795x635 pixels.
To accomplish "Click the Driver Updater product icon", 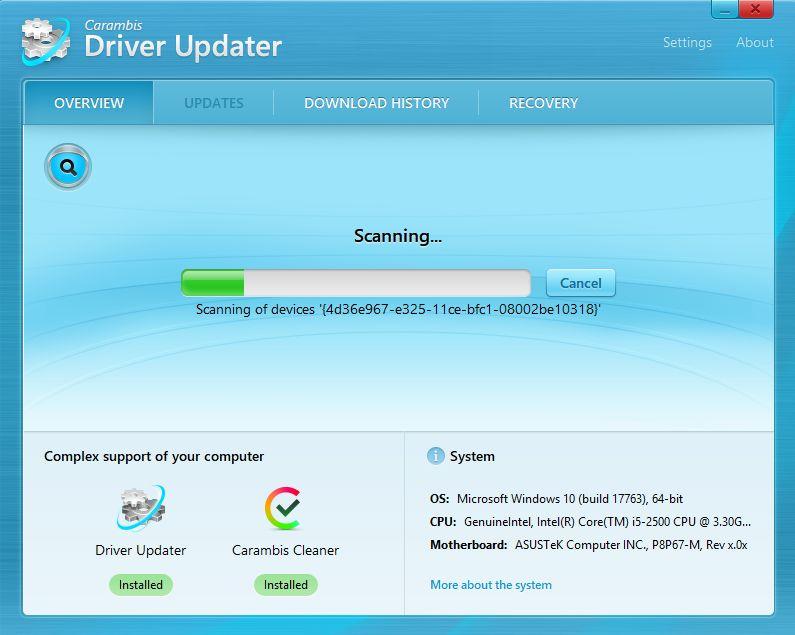I will (140, 508).
